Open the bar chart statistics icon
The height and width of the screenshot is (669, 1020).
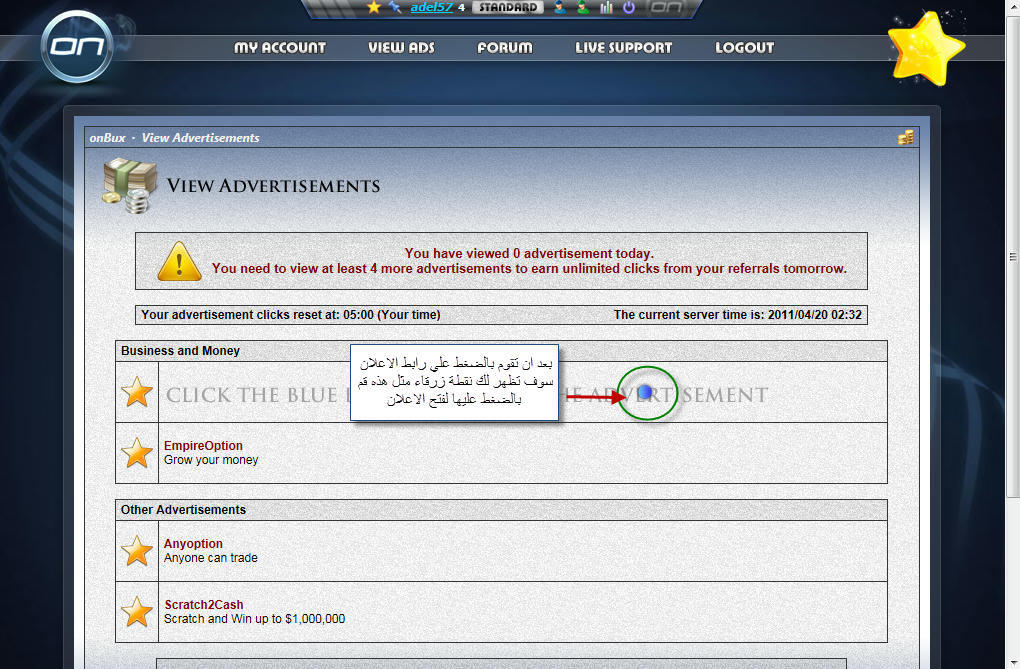click(606, 7)
